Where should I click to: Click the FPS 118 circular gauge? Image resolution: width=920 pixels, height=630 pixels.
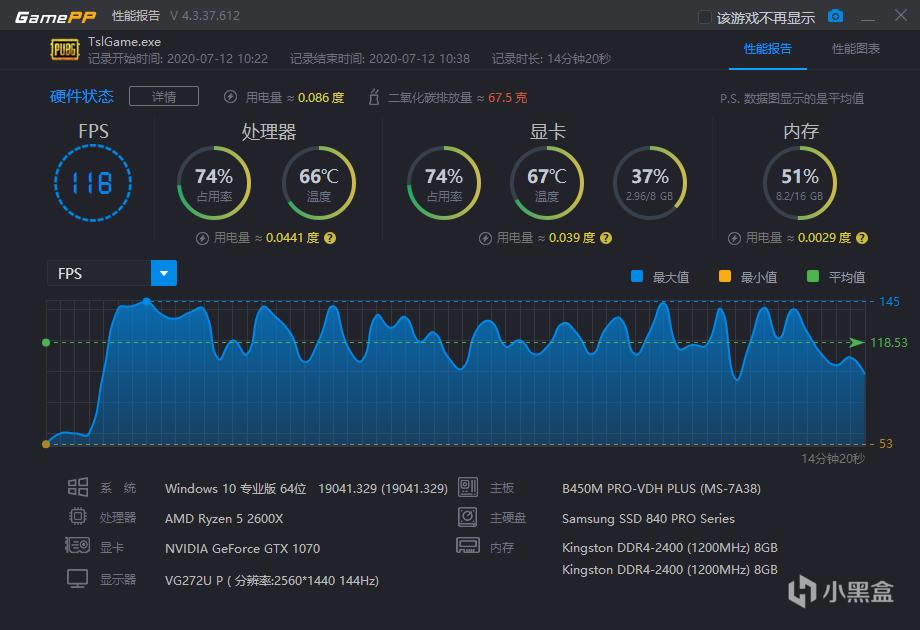tap(93, 183)
